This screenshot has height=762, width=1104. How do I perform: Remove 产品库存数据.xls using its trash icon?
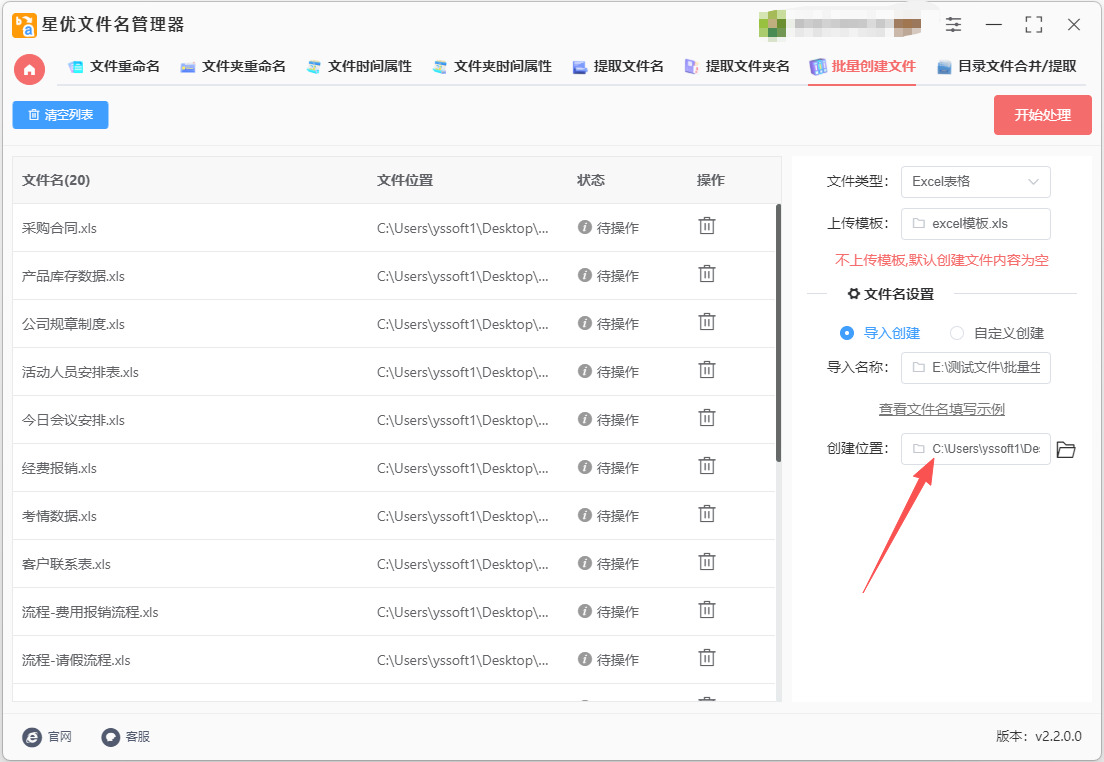[x=706, y=274]
